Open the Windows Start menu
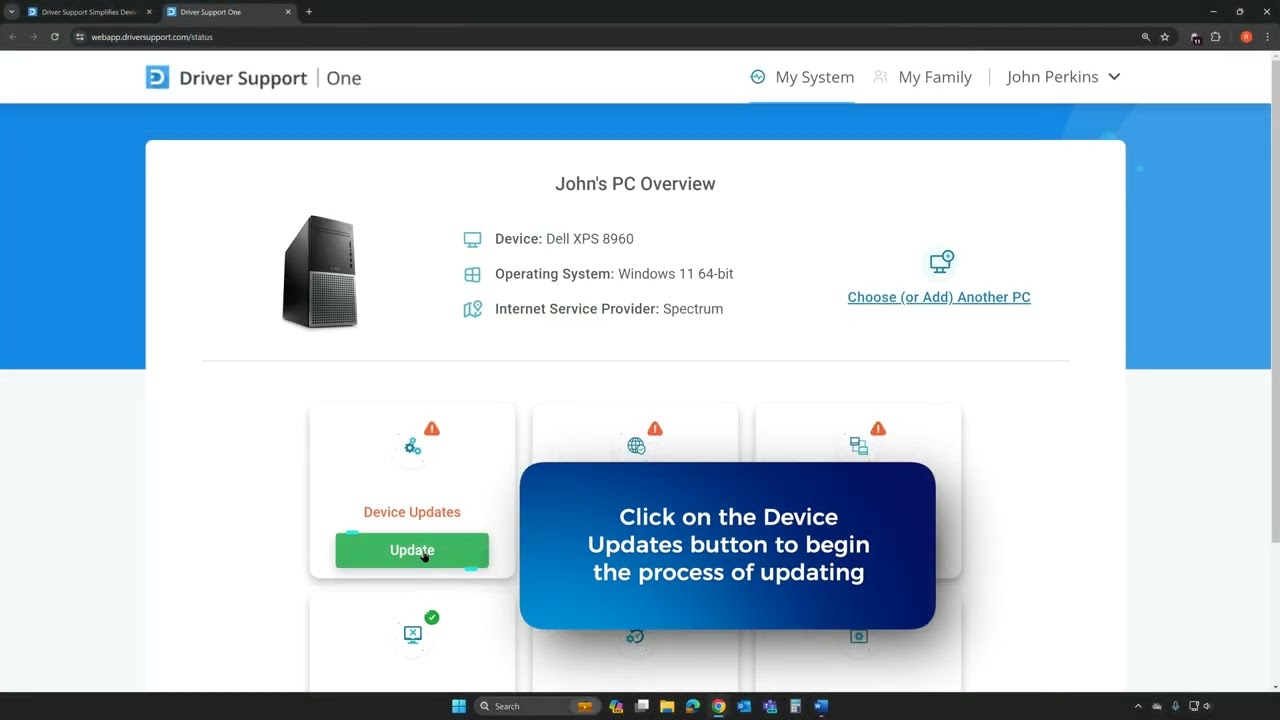The image size is (1280, 720). coord(458,706)
